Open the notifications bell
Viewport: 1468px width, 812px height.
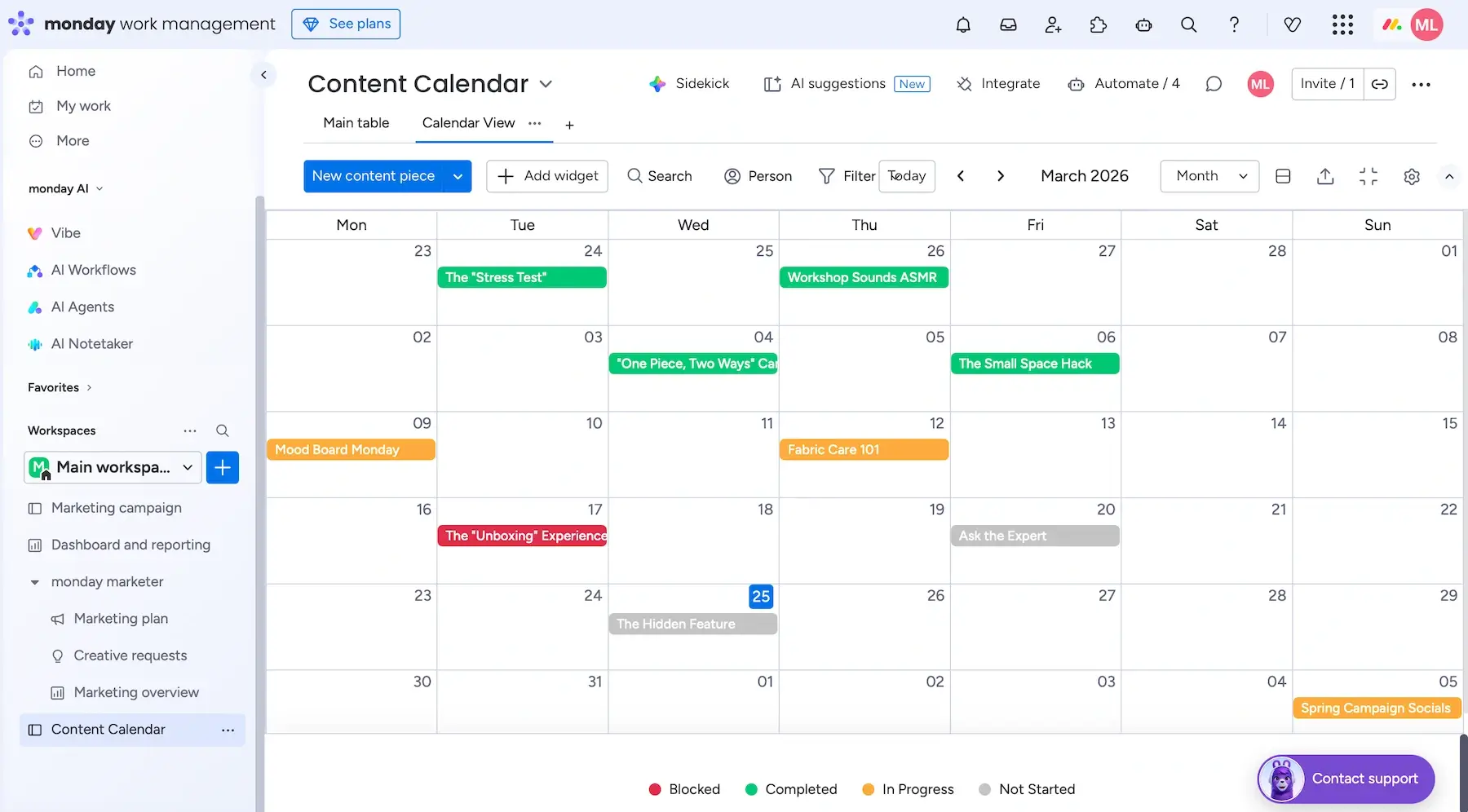(962, 24)
